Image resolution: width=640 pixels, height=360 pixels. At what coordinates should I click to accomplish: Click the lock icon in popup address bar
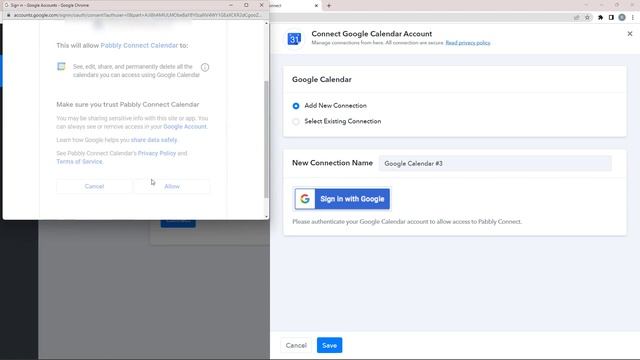8,15
